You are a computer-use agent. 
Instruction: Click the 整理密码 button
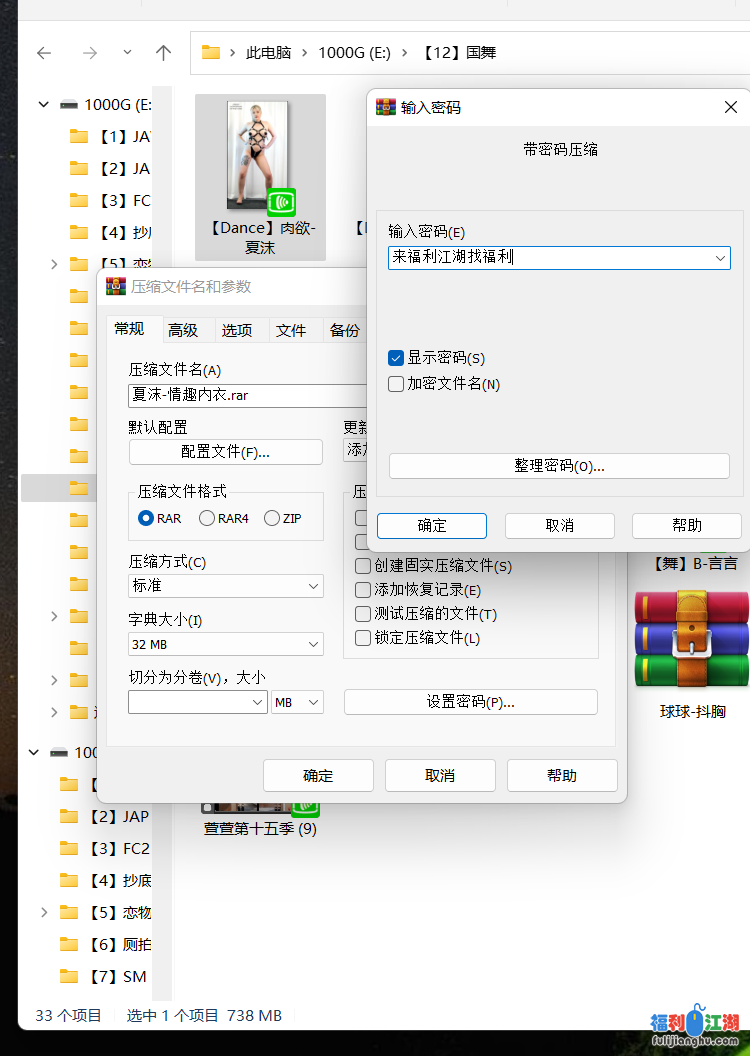pyautogui.click(x=559, y=466)
